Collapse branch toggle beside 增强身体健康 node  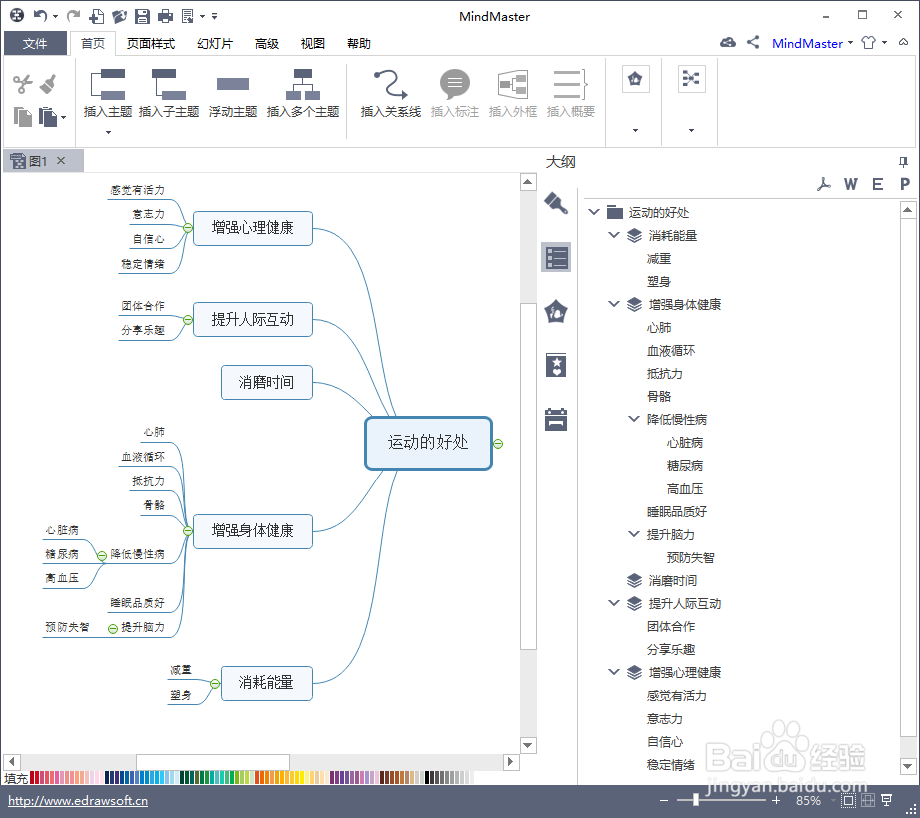click(188, 531)
